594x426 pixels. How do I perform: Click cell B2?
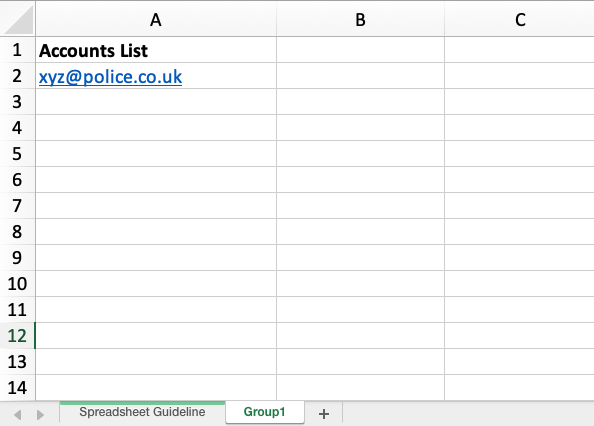point(360,76)
